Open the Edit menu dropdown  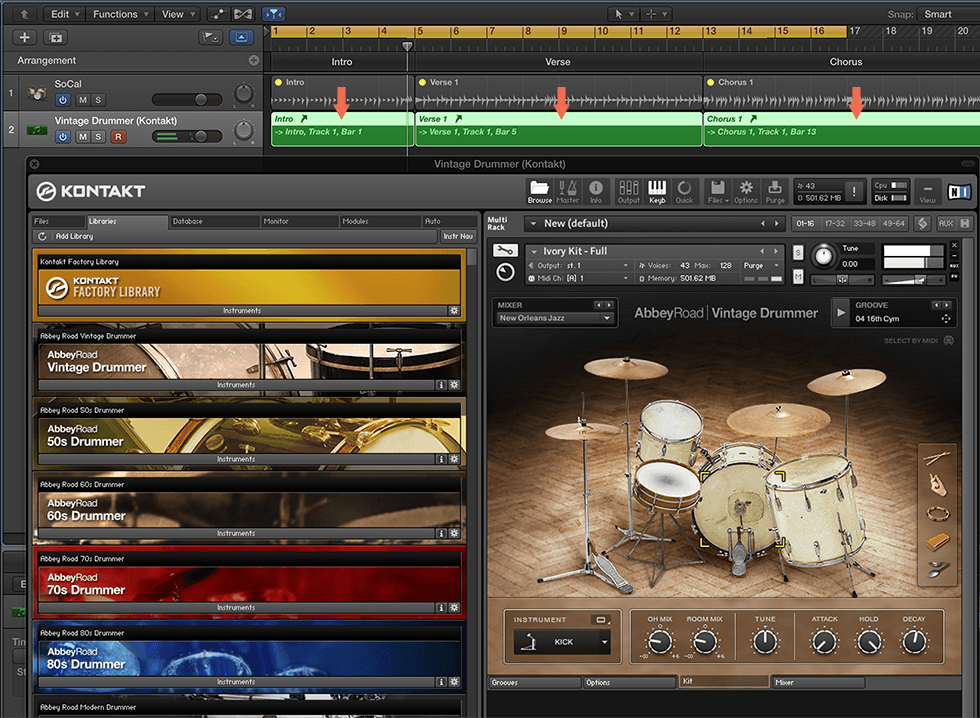pos(66,14)
